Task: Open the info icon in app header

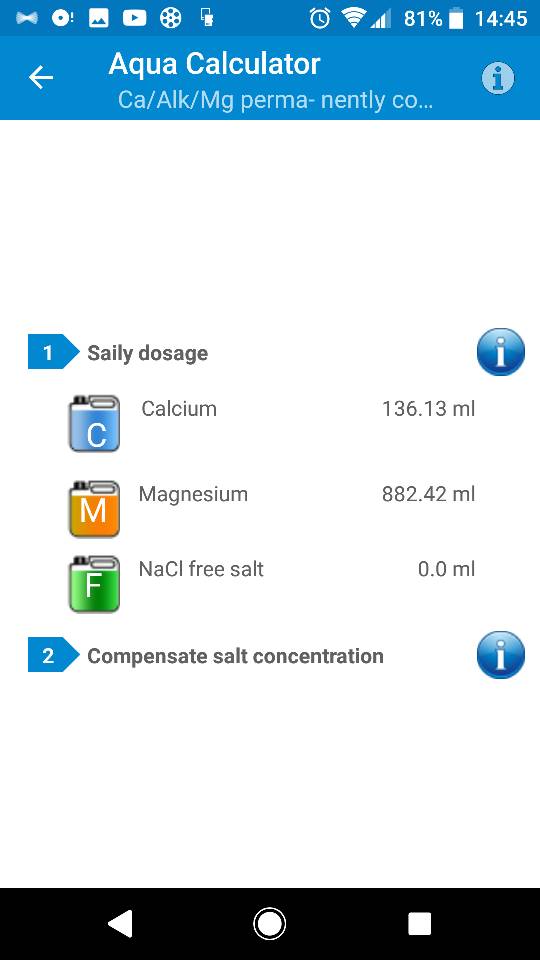Action: click(498, 78)
